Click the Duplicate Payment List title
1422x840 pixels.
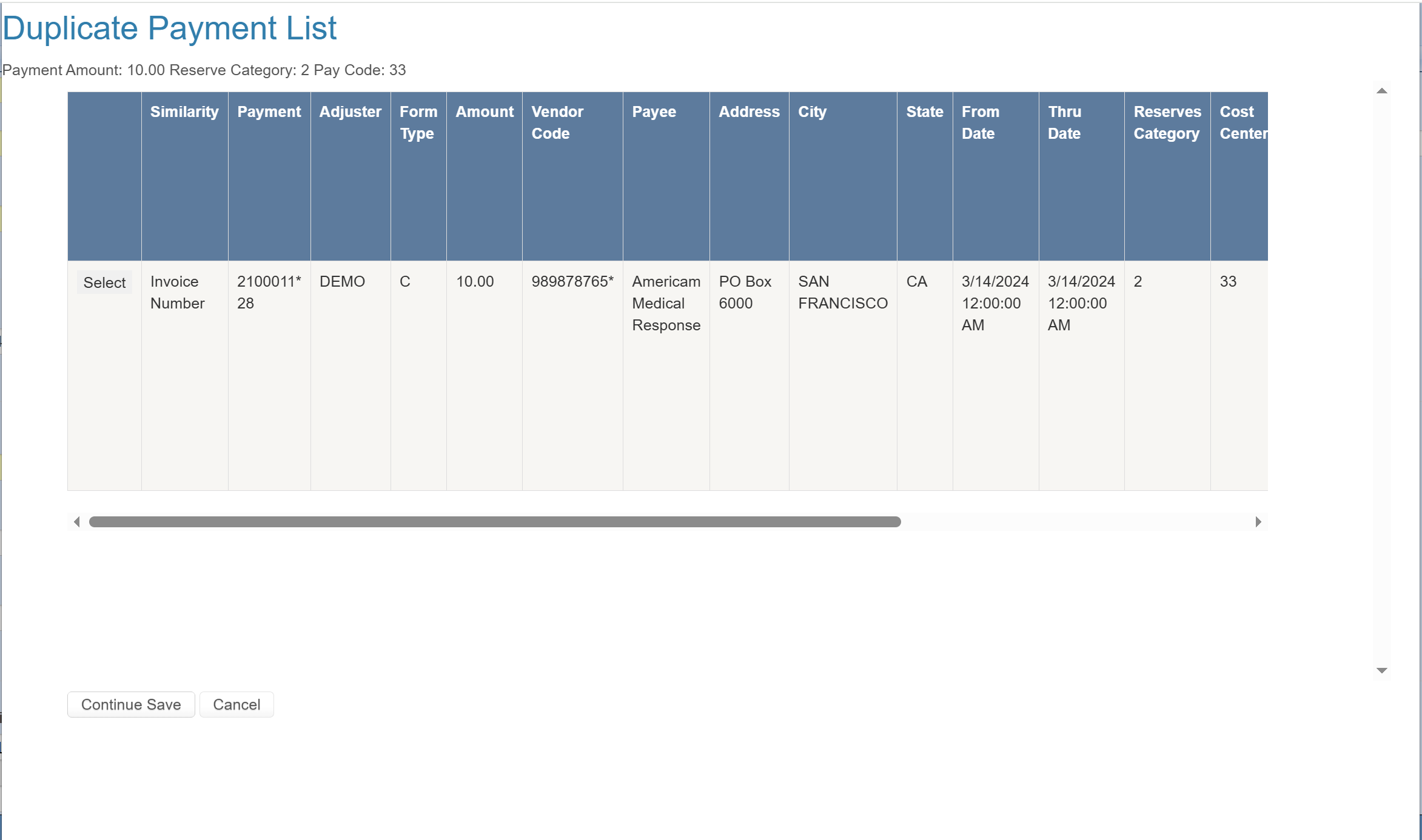pos(170,28)
